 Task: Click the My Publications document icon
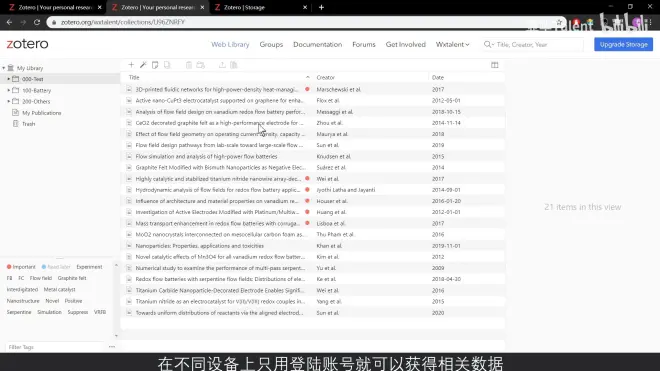coord(16,112)
